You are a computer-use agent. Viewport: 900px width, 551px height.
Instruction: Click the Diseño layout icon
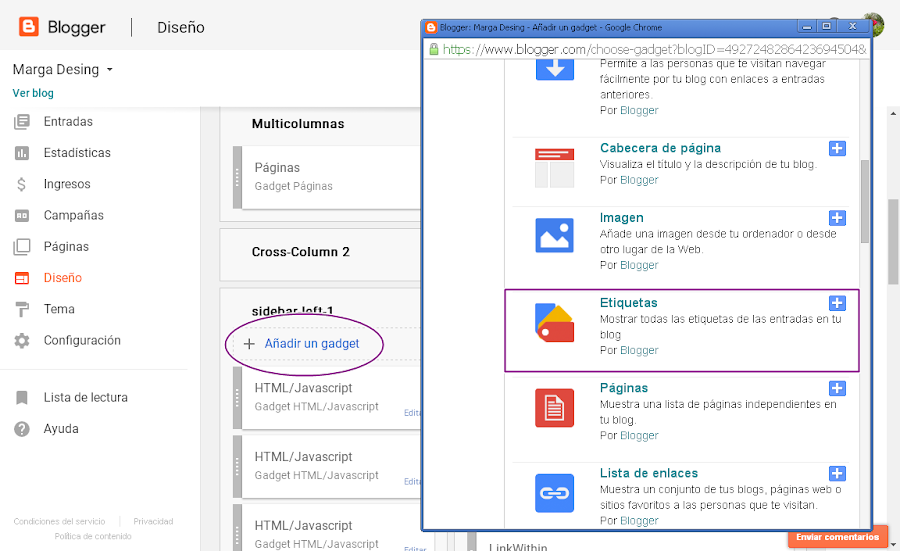coord(22,278)
